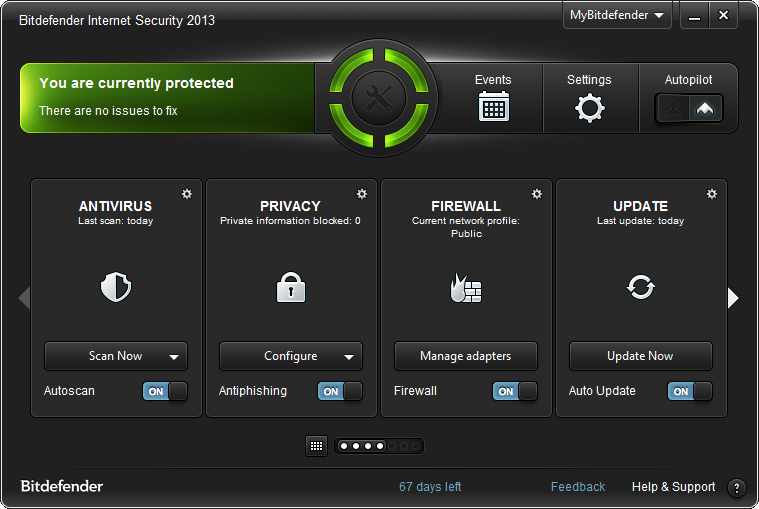Open the Feedback link

tap(578, 487)
